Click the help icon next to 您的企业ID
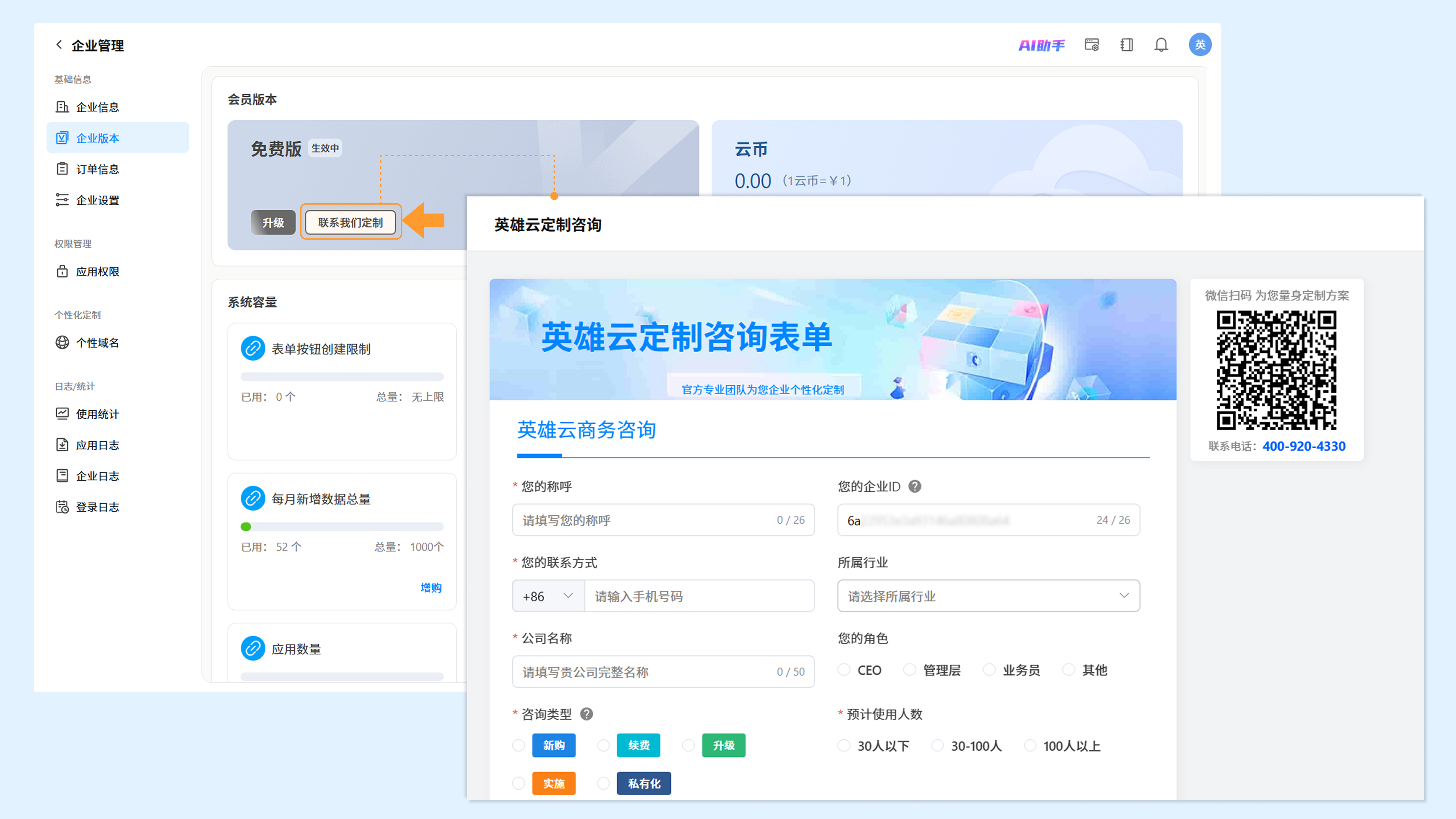Screen dimensions: 1456x819 915,486
